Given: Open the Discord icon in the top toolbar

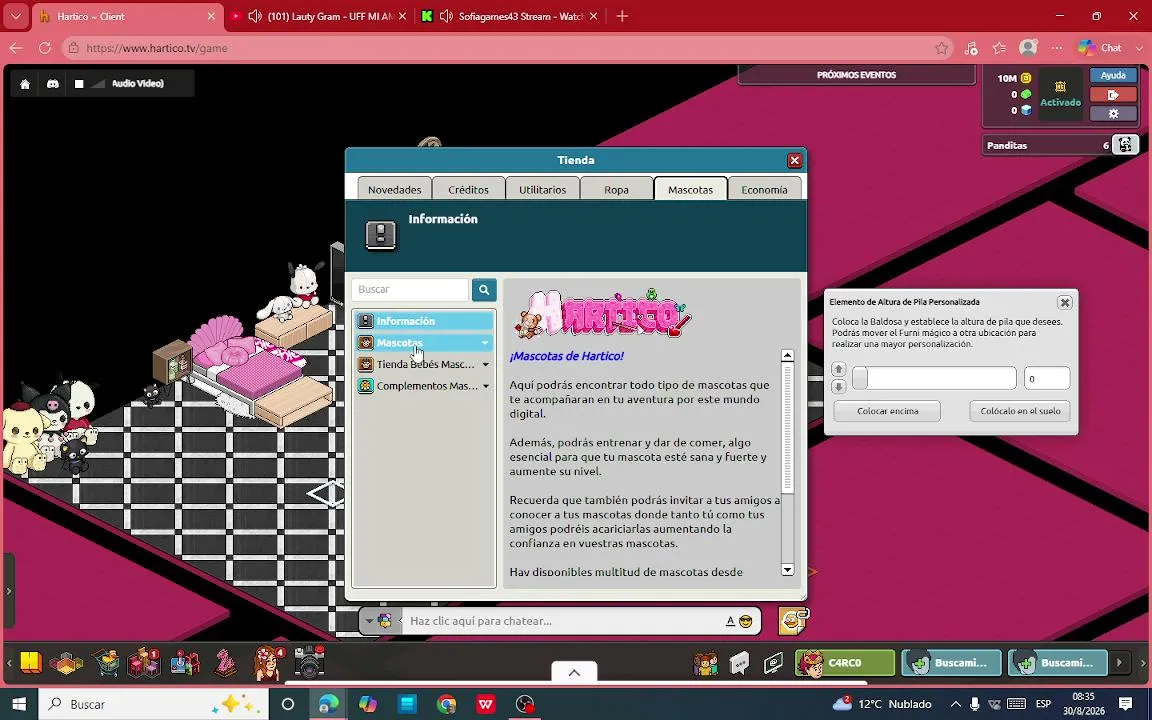Looking at the screenshot, I should (53, 84).
